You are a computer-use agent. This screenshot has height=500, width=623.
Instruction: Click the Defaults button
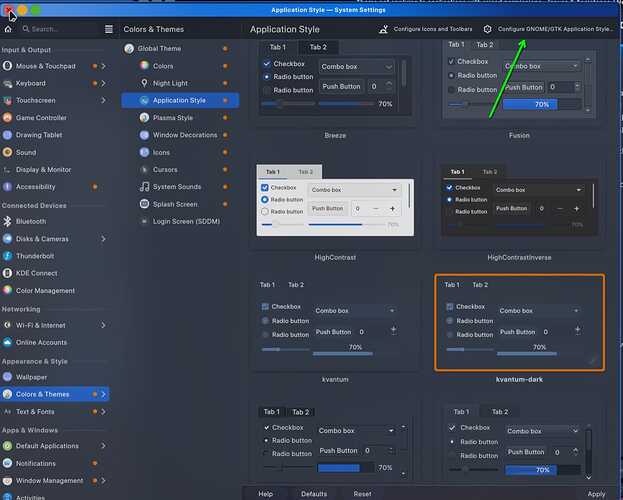[314, 494]
